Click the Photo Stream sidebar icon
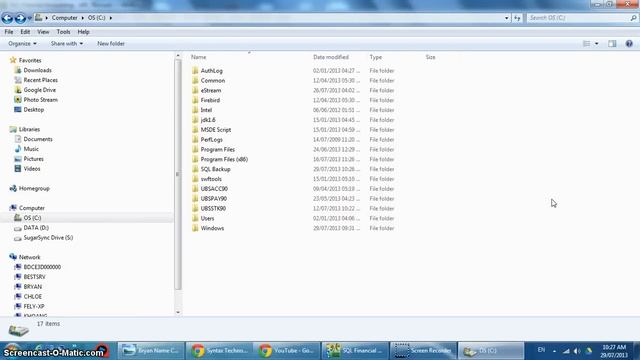 pos(18,100)
